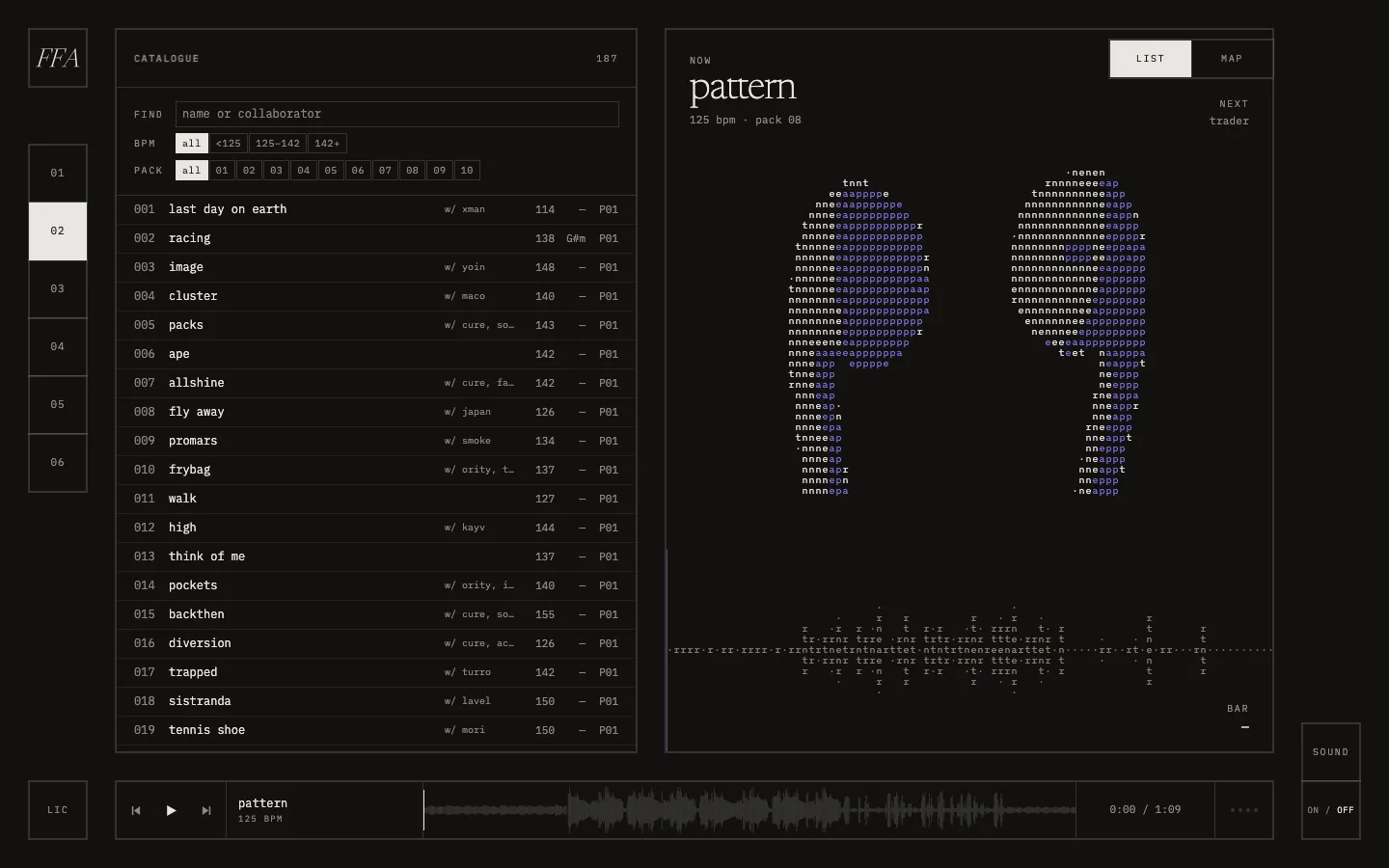Select track 'racing'
Screen dimensions: 1389x868
[x=376, y=238]
